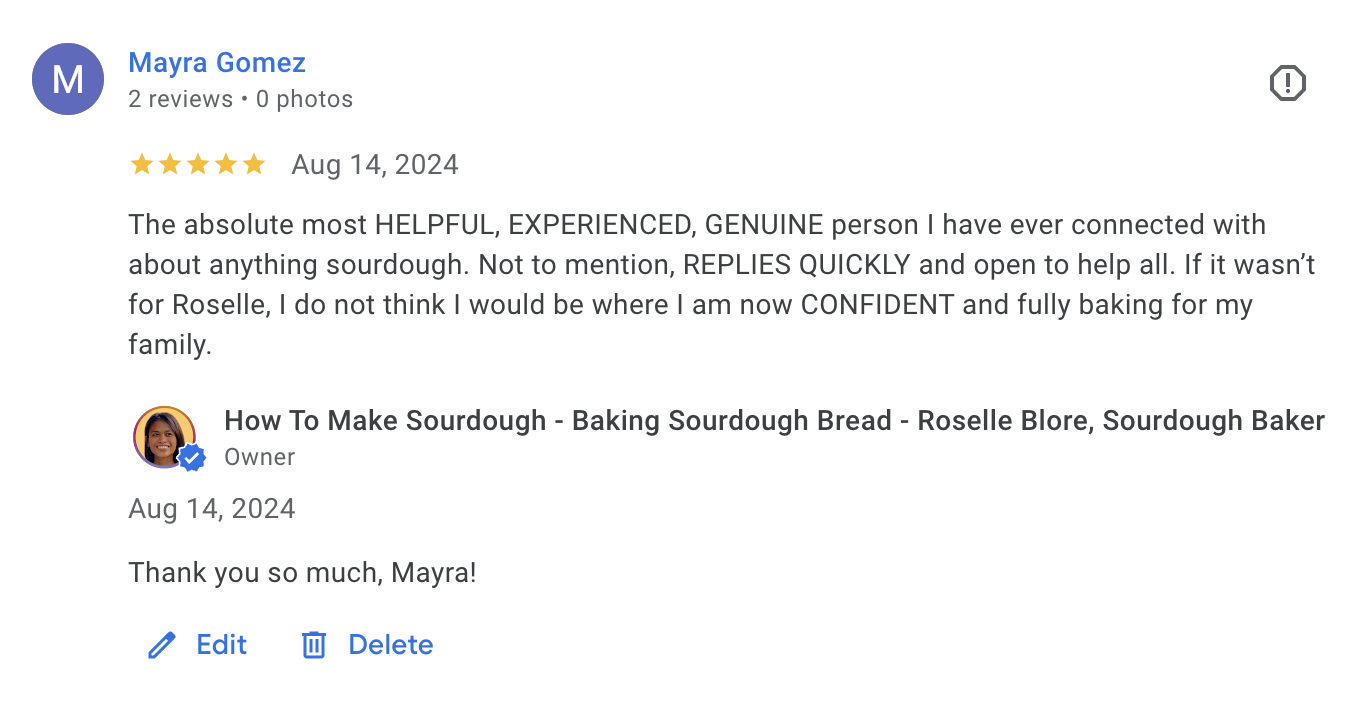Click the middle star of the rating

[x=198, y=164]
